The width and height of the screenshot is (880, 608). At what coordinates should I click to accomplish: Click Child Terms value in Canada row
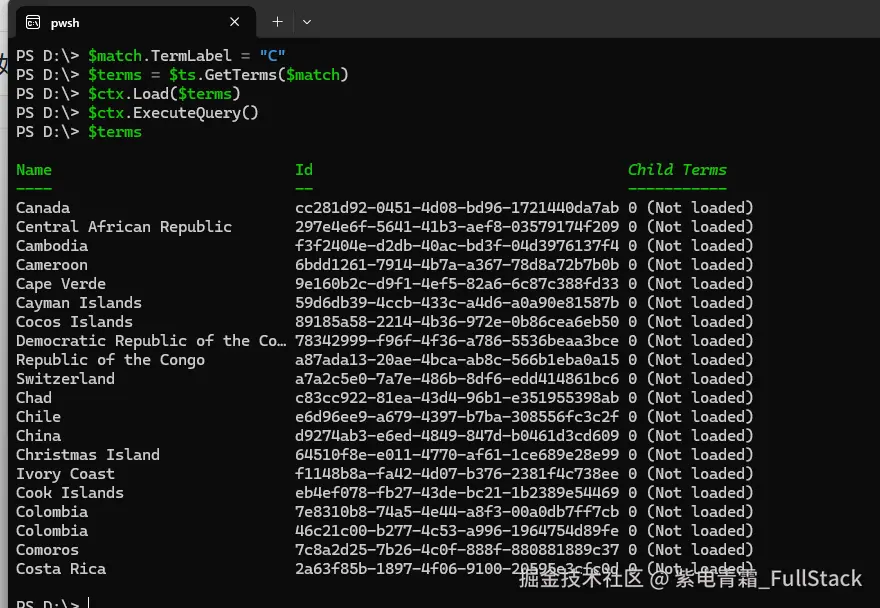[x=691, y=208]
